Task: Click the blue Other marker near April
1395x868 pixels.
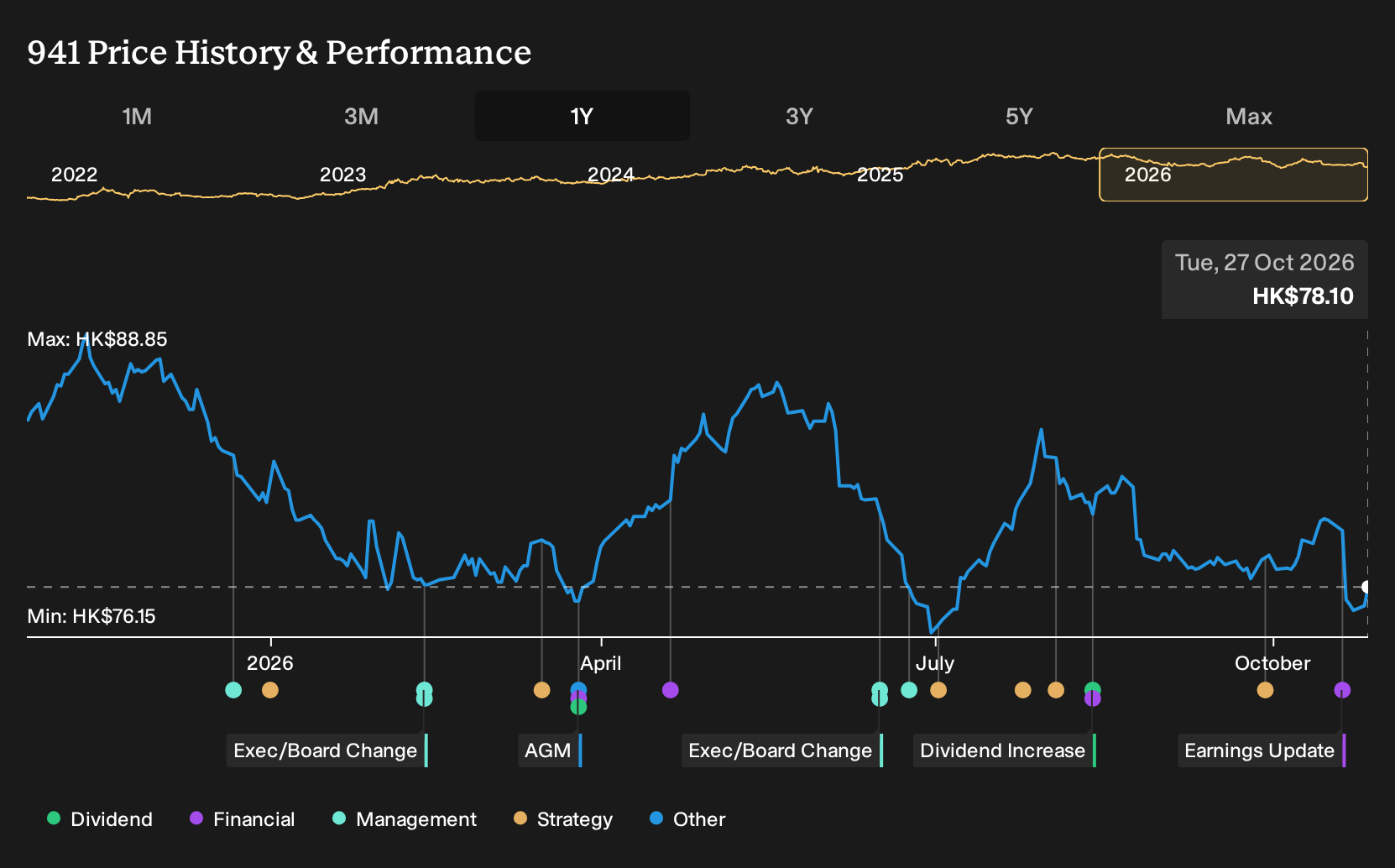Action: (x=578, y=688)
